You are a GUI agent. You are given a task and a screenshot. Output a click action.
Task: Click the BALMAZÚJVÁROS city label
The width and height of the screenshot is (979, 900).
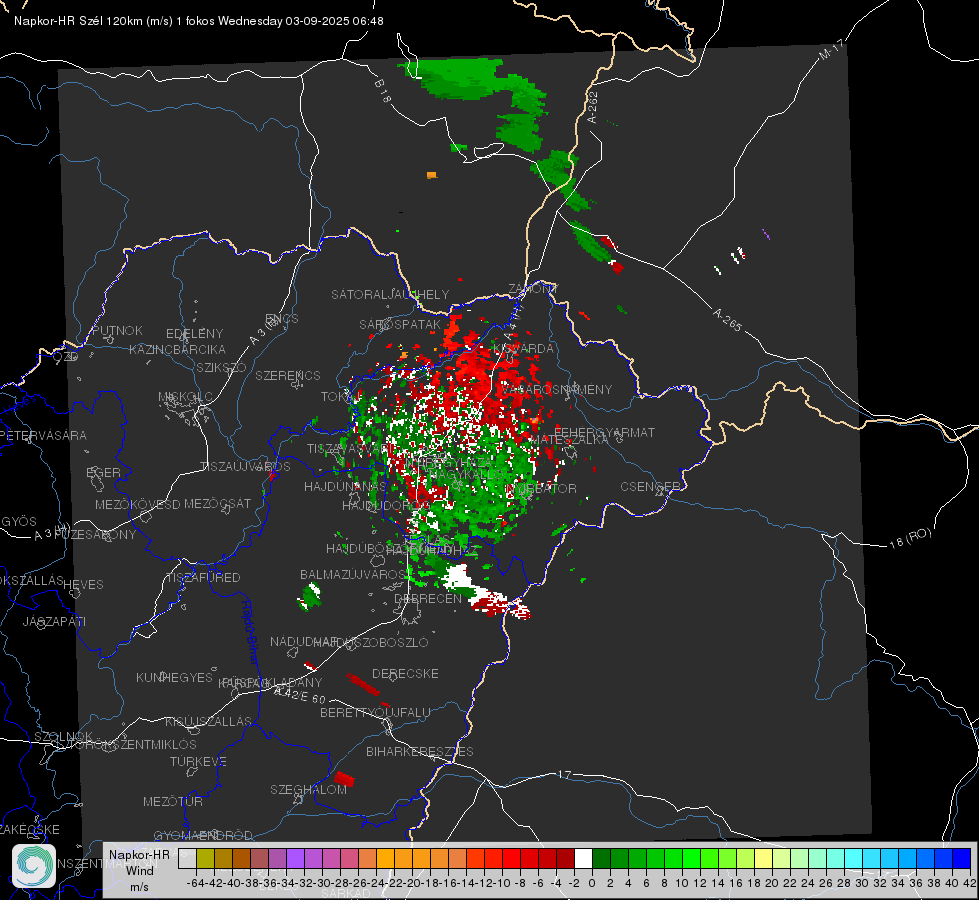click(353, 574)
